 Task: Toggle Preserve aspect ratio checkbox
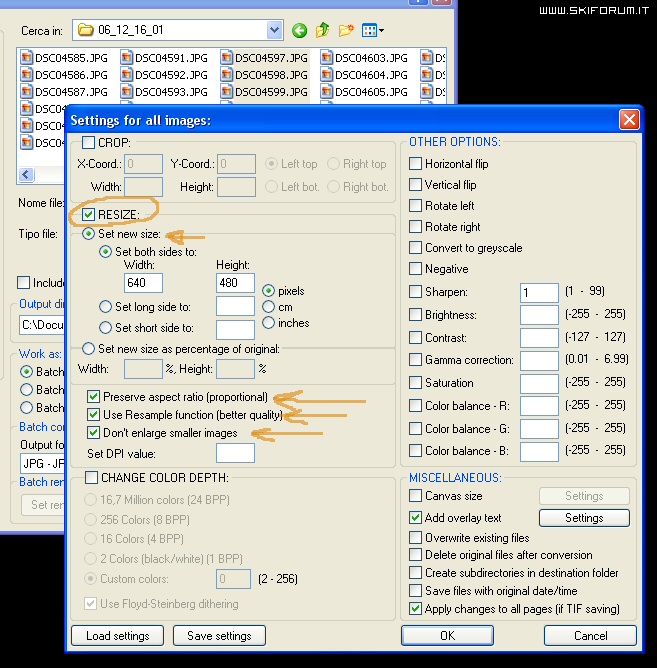[x=94, y=397]
